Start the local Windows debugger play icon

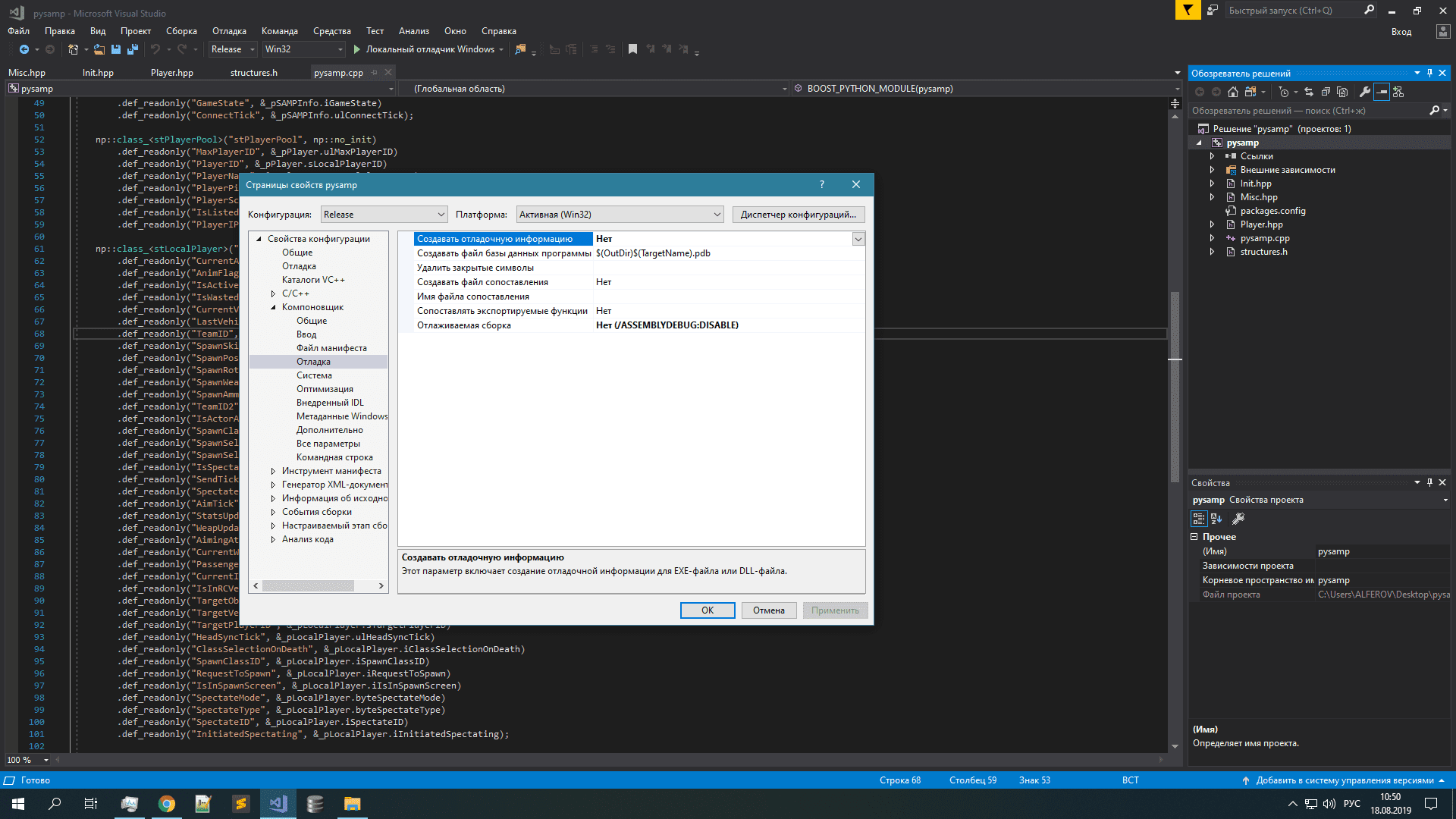(356, 49)
